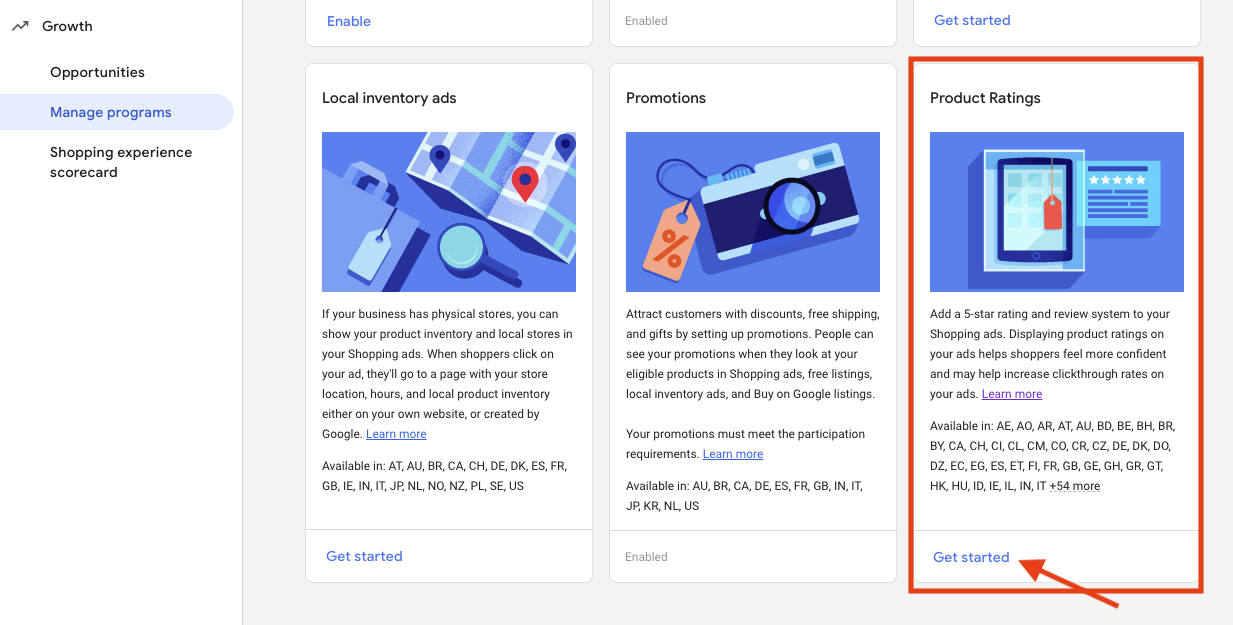Image resolution: width=1233 pixels, height=625 pixels.
Task: Click the Local inventory ads map illustration
Action: (x=448, y=211)
